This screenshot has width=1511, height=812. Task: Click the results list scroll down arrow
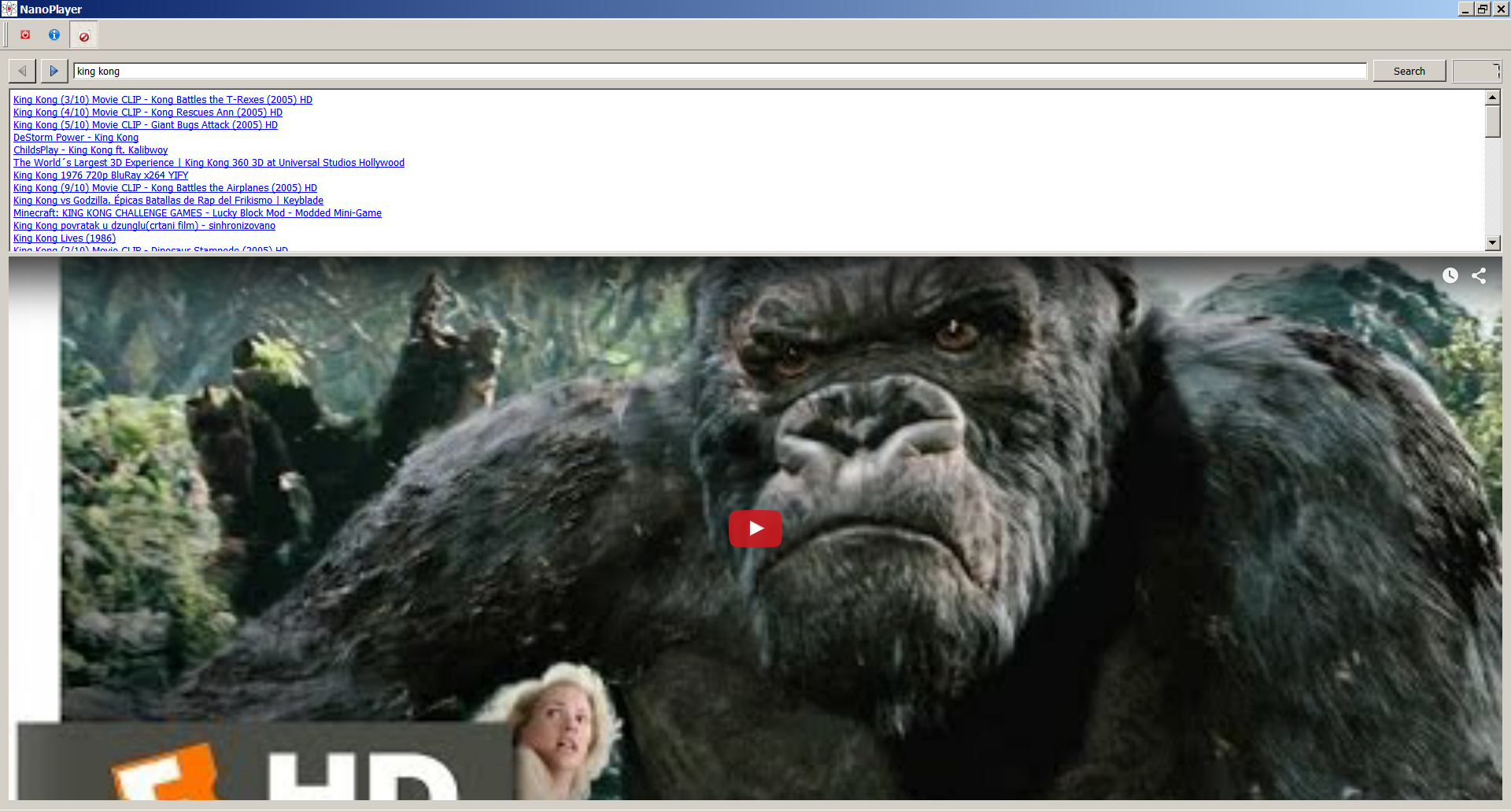(x=1492, y=243)
